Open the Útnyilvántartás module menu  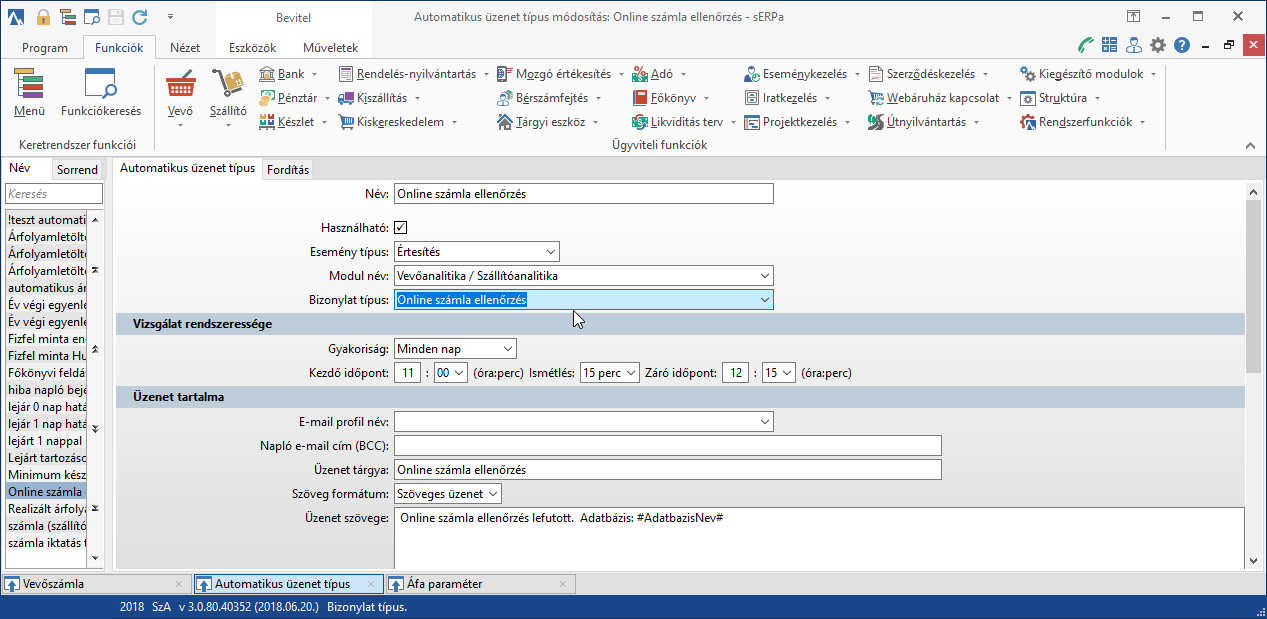coord(924,122)
